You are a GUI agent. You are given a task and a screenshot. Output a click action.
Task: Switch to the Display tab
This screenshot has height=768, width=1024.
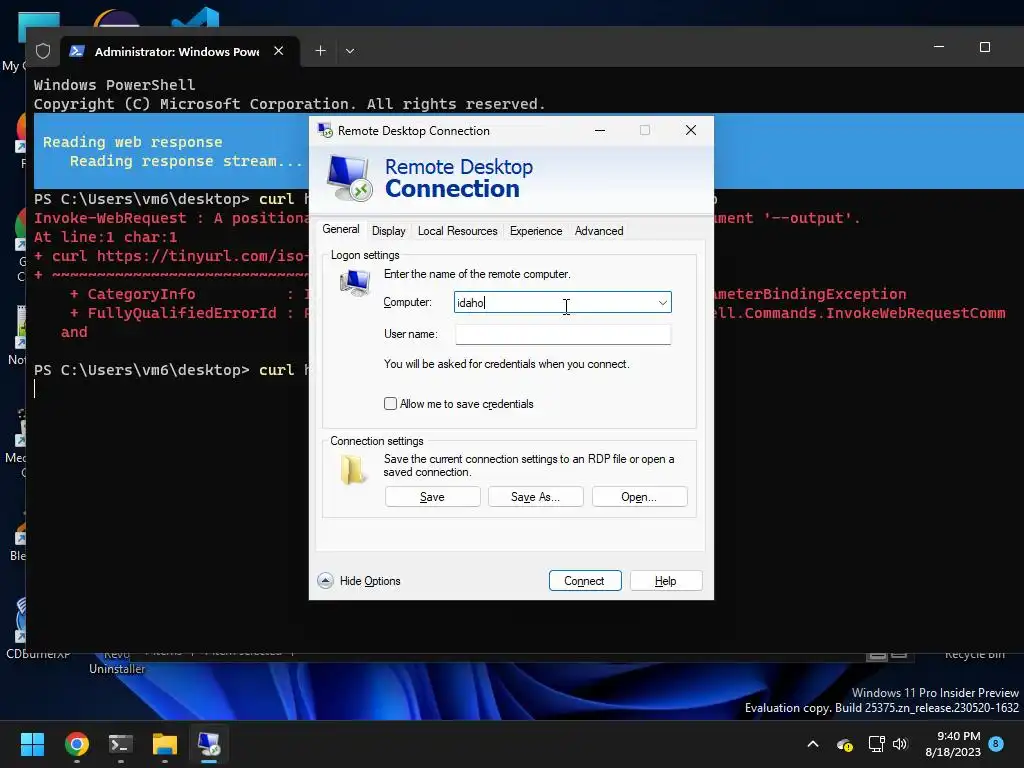(389, 231)
